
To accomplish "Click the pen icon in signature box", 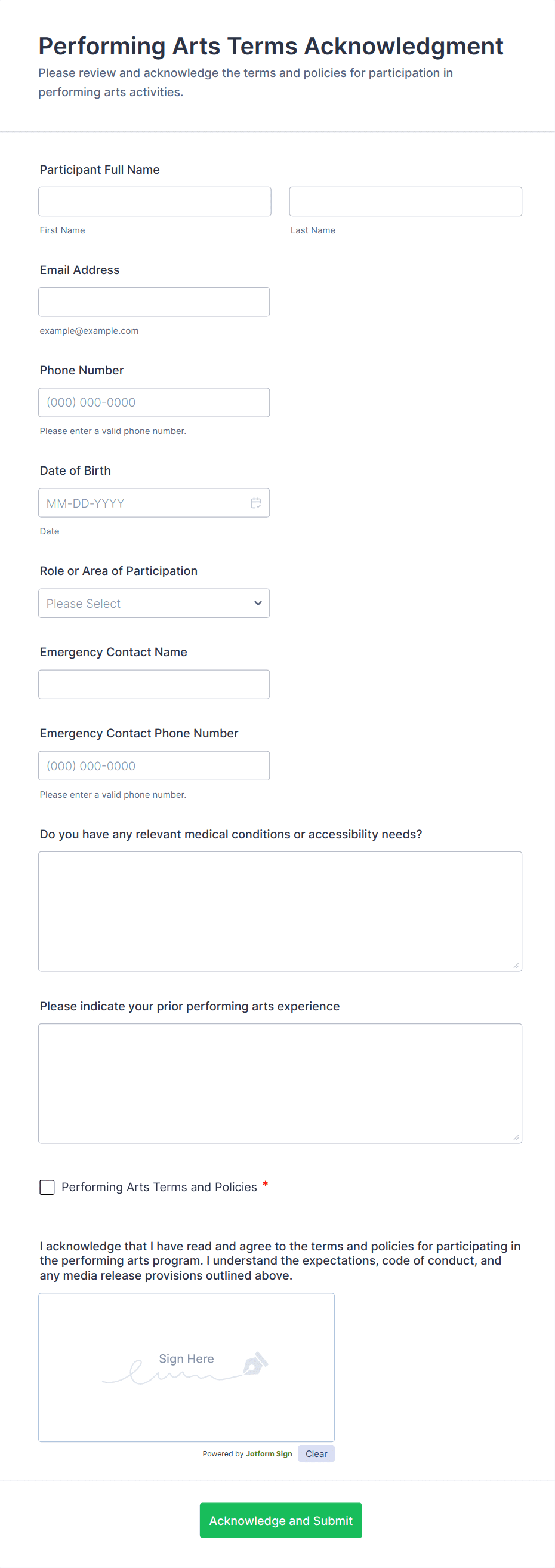I will (x=255, y=1363).
